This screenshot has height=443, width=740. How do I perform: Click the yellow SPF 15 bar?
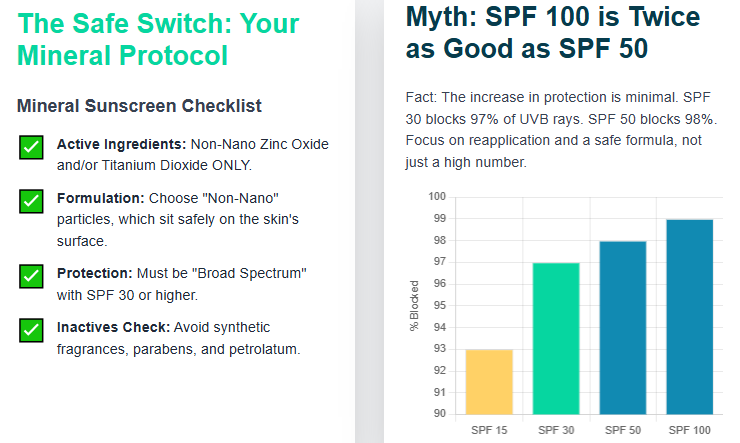(x=490, y=381)
